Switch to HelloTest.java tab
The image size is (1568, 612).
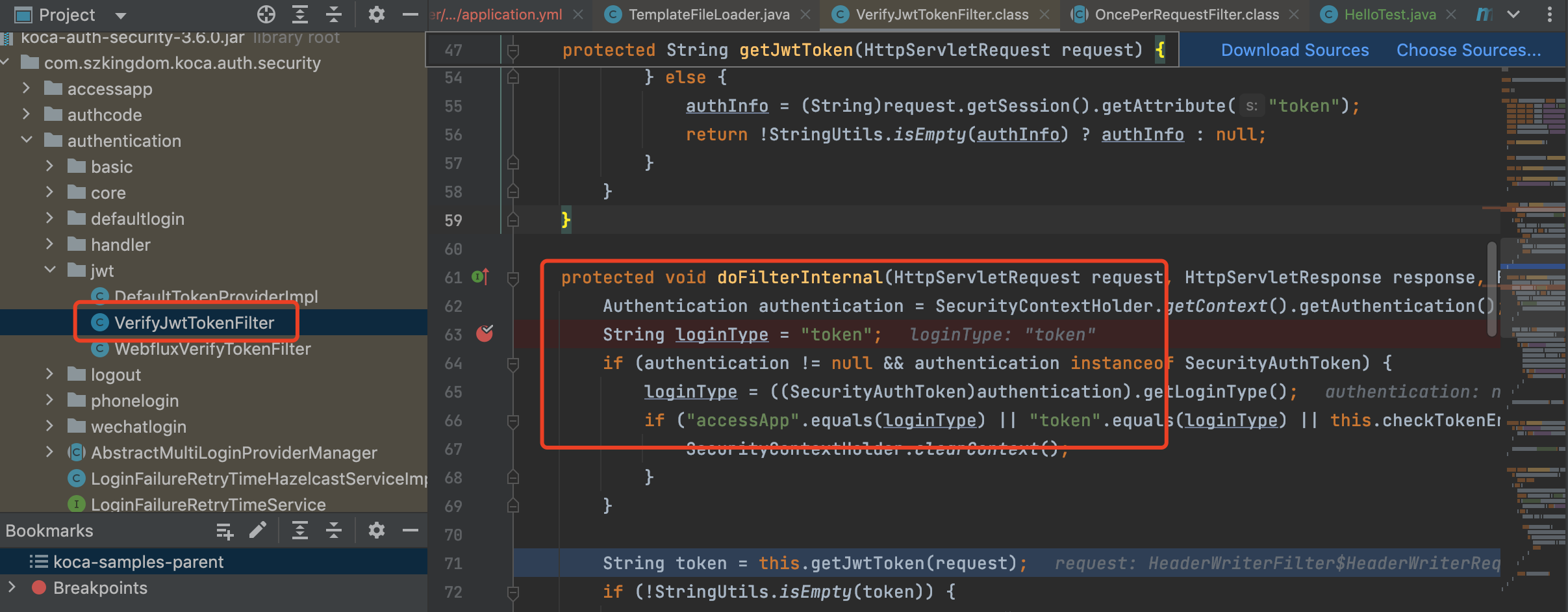click(x=1389, y=14)
